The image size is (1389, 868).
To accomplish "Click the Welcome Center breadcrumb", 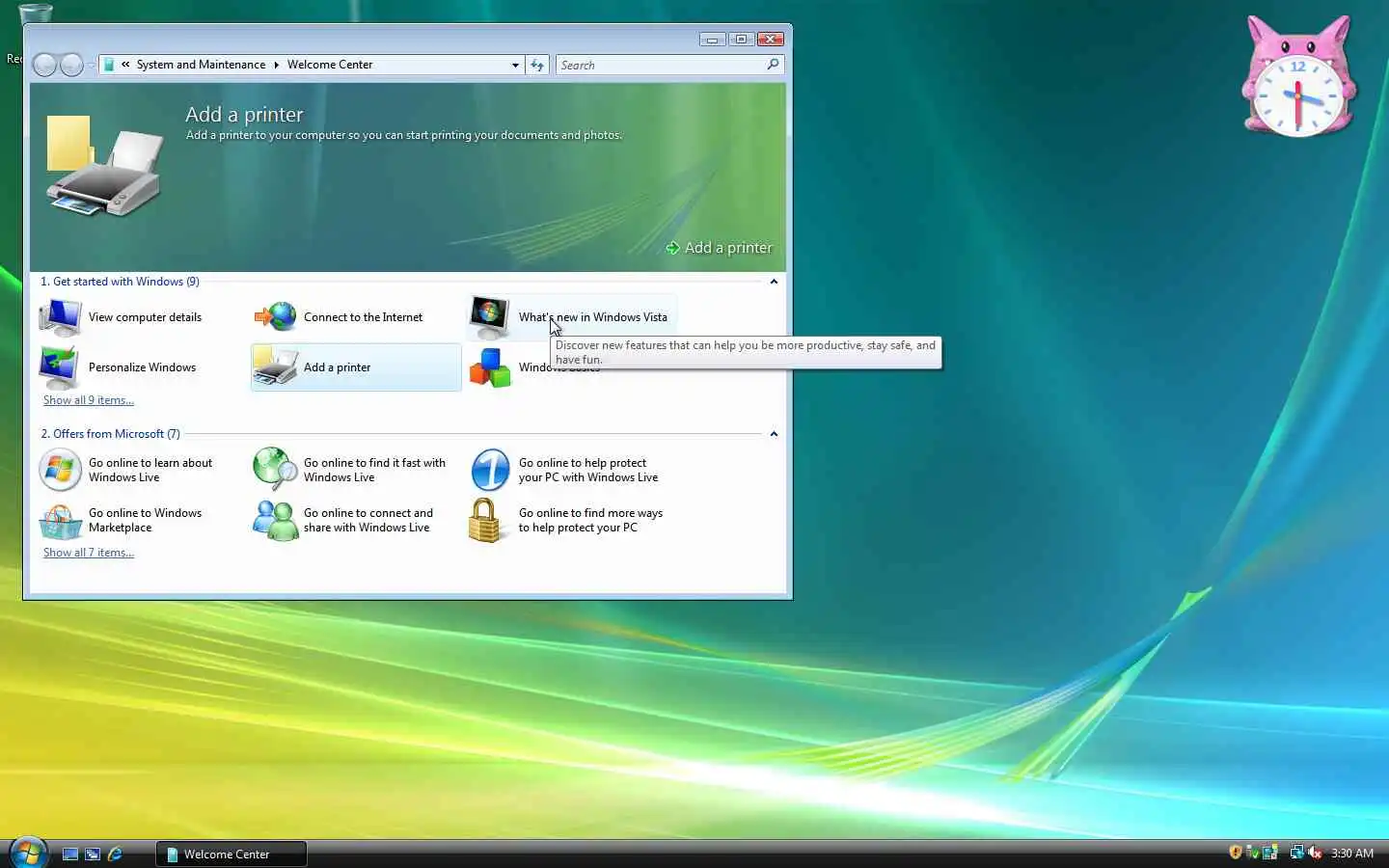I will click(x=330, y=65).
